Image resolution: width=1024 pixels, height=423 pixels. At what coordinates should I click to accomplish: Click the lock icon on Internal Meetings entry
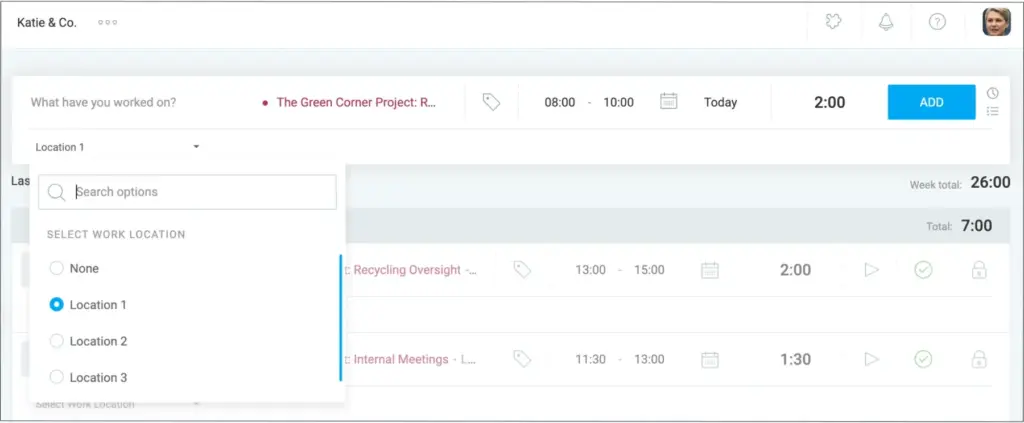(979, 359)
